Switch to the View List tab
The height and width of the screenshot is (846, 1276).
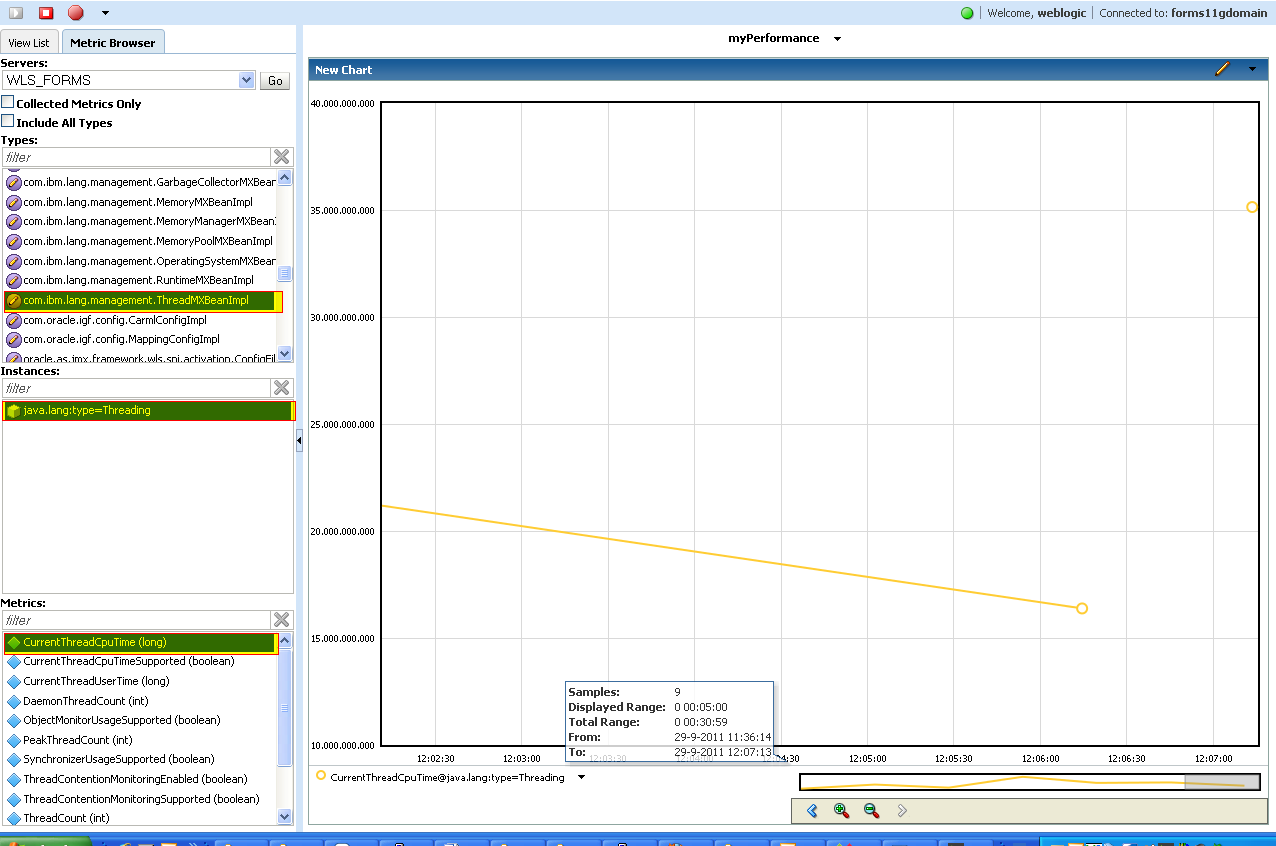point(29,43)
